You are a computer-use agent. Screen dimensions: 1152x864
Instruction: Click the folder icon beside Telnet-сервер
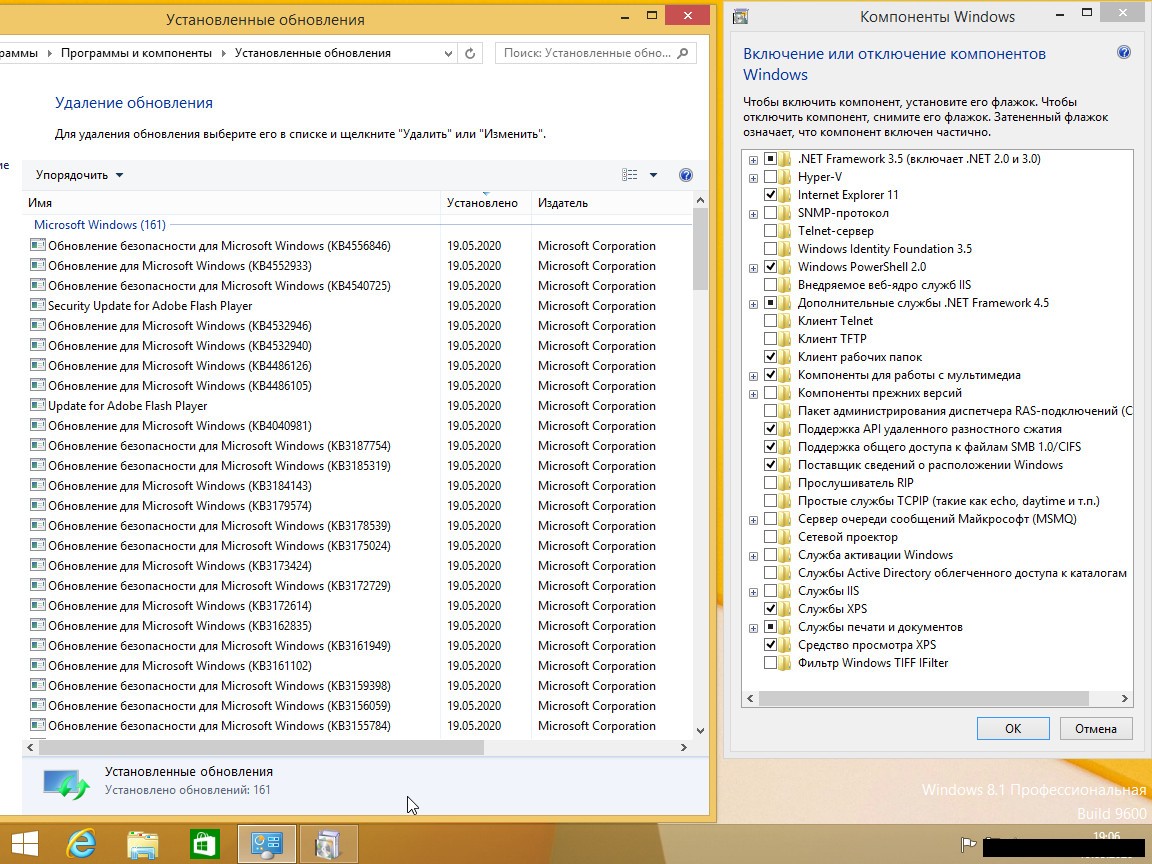point(785,231)
